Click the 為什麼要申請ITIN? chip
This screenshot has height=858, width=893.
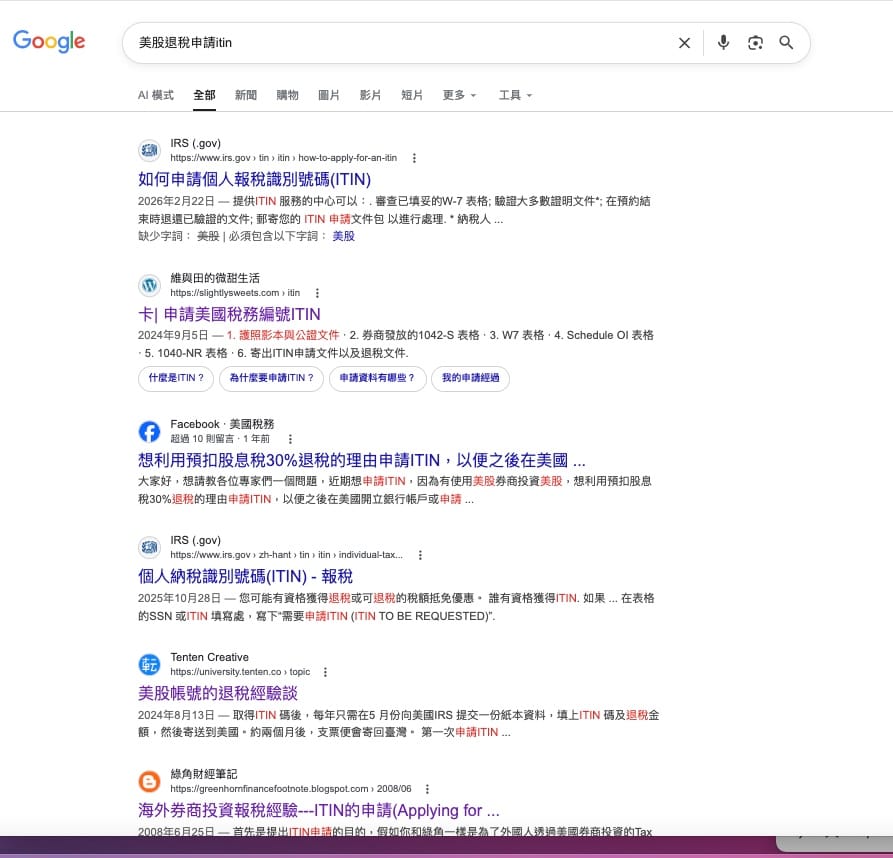click(x=271, y=378)
